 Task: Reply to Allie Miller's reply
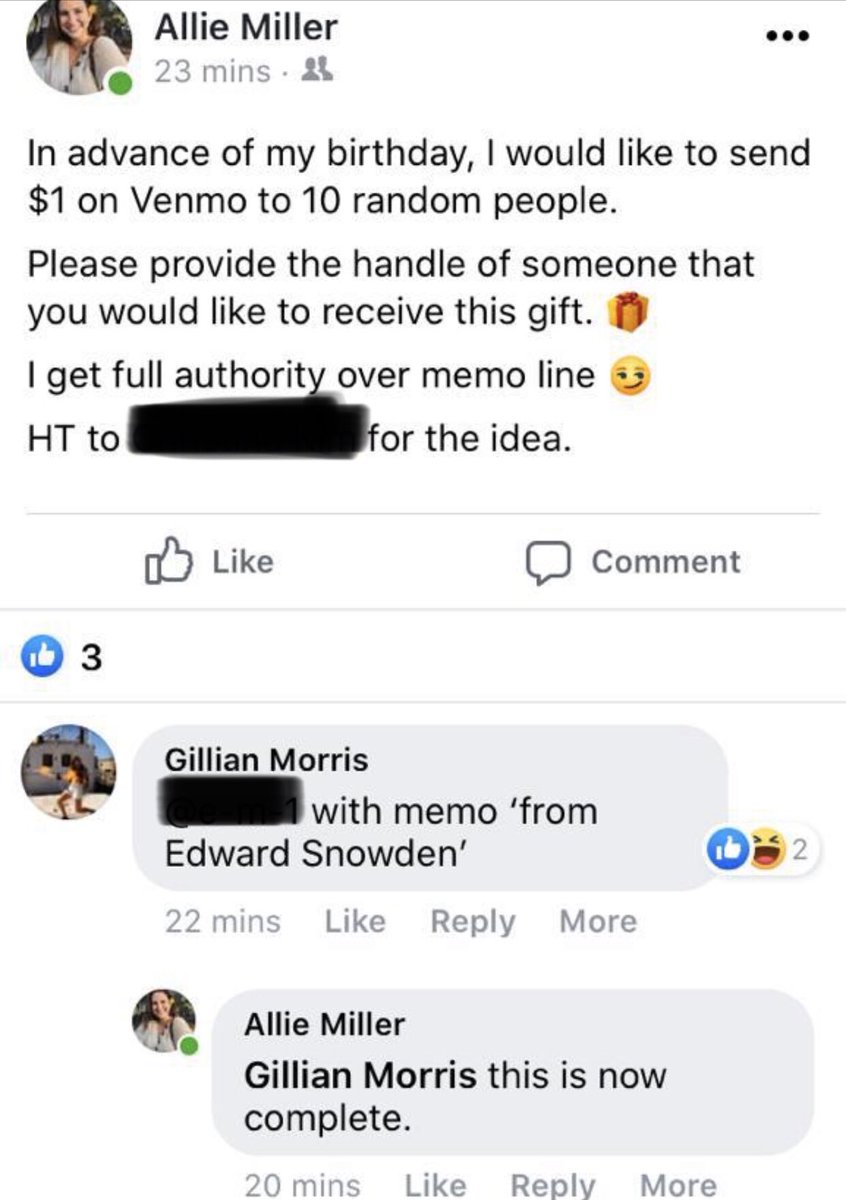pyautogui.click(x=553, y=1186)
